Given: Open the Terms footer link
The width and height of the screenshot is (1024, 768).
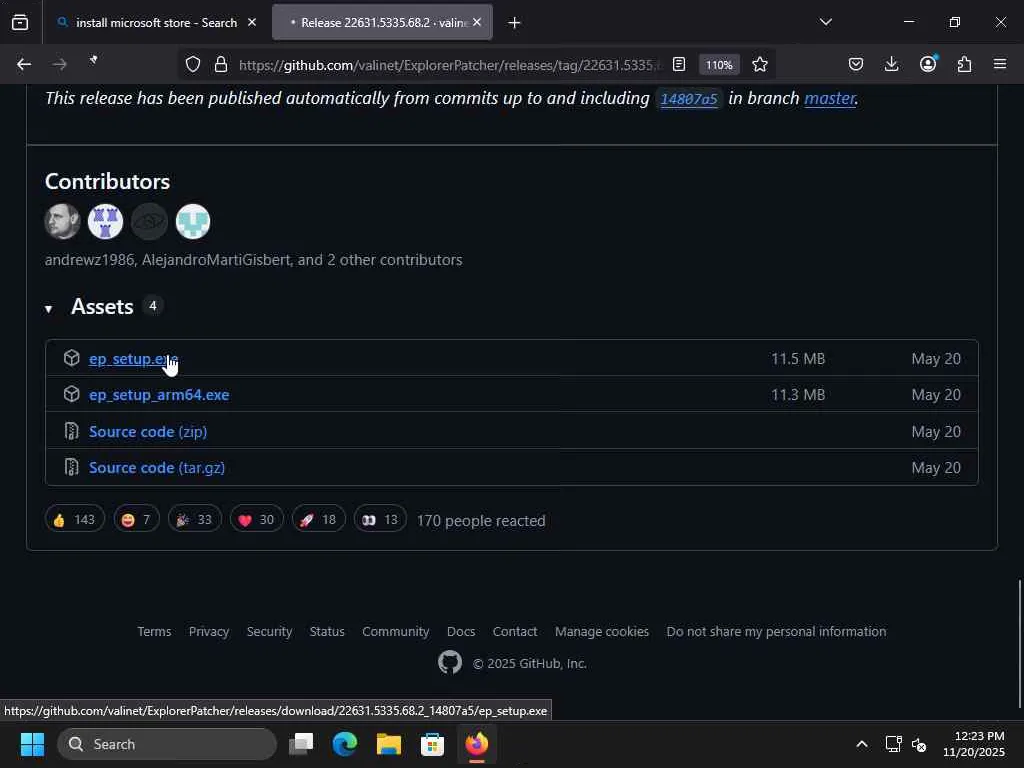Looking at the screenshot, I should click(154, 632).
